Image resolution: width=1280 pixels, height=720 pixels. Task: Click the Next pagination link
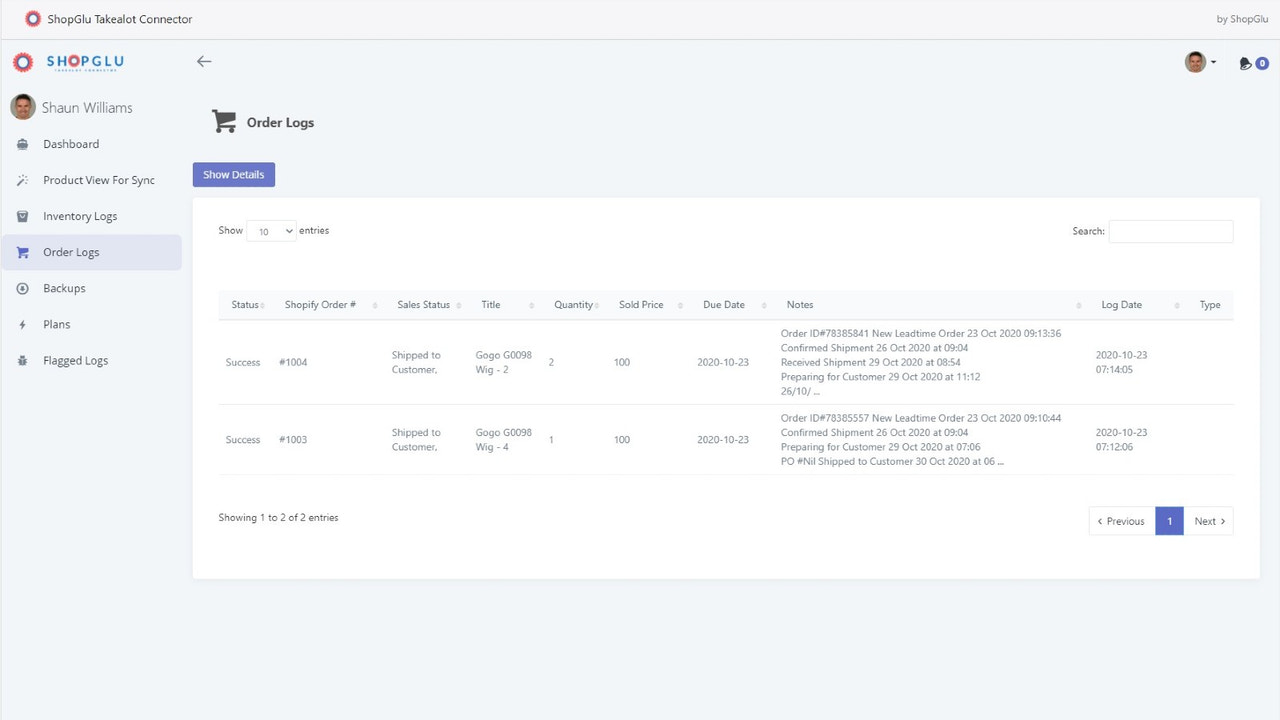pos(1208,520)
